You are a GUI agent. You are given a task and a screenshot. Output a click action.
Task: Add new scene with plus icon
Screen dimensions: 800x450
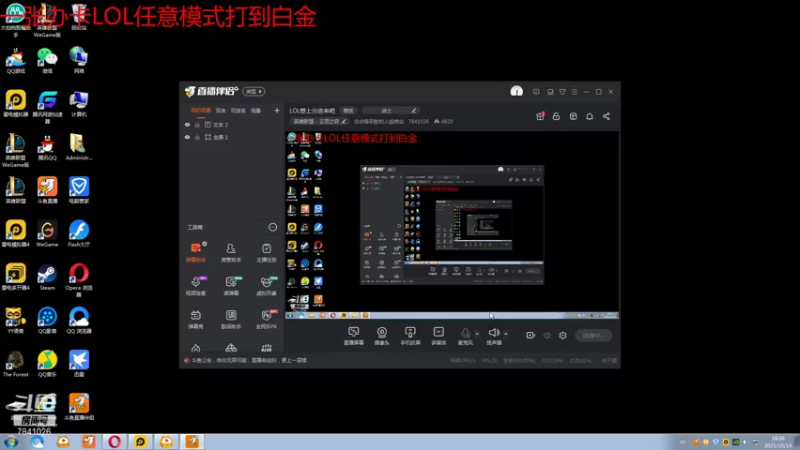coord(277,110)
